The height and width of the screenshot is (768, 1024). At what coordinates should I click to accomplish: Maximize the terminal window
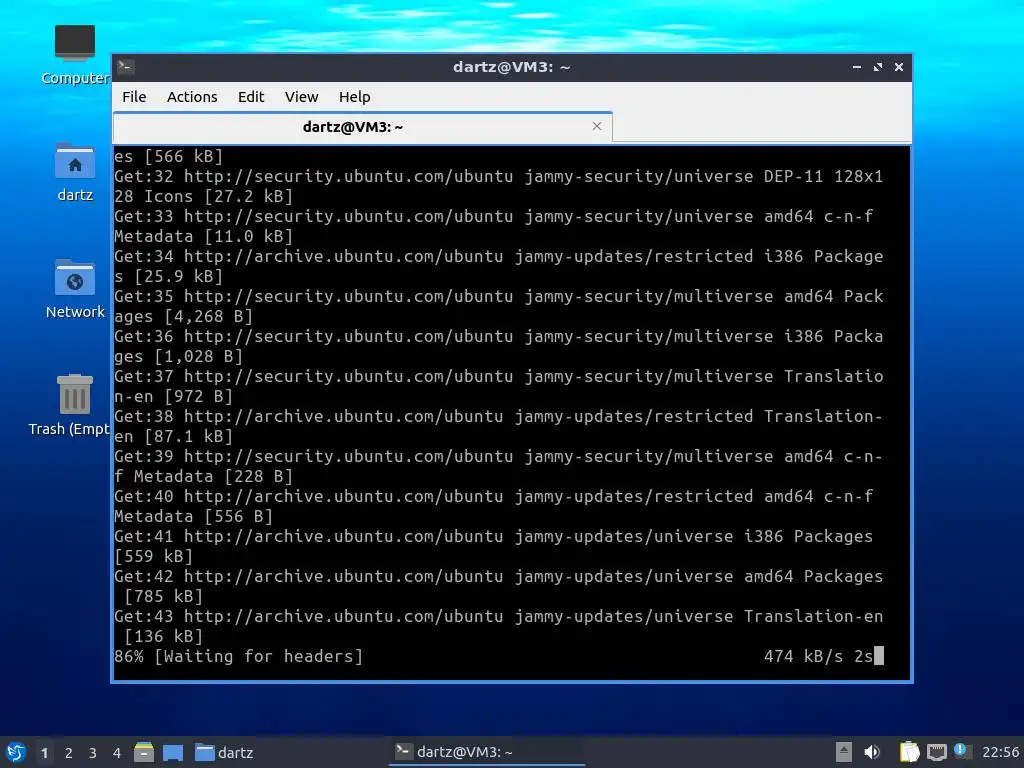(x=878, y=67)
